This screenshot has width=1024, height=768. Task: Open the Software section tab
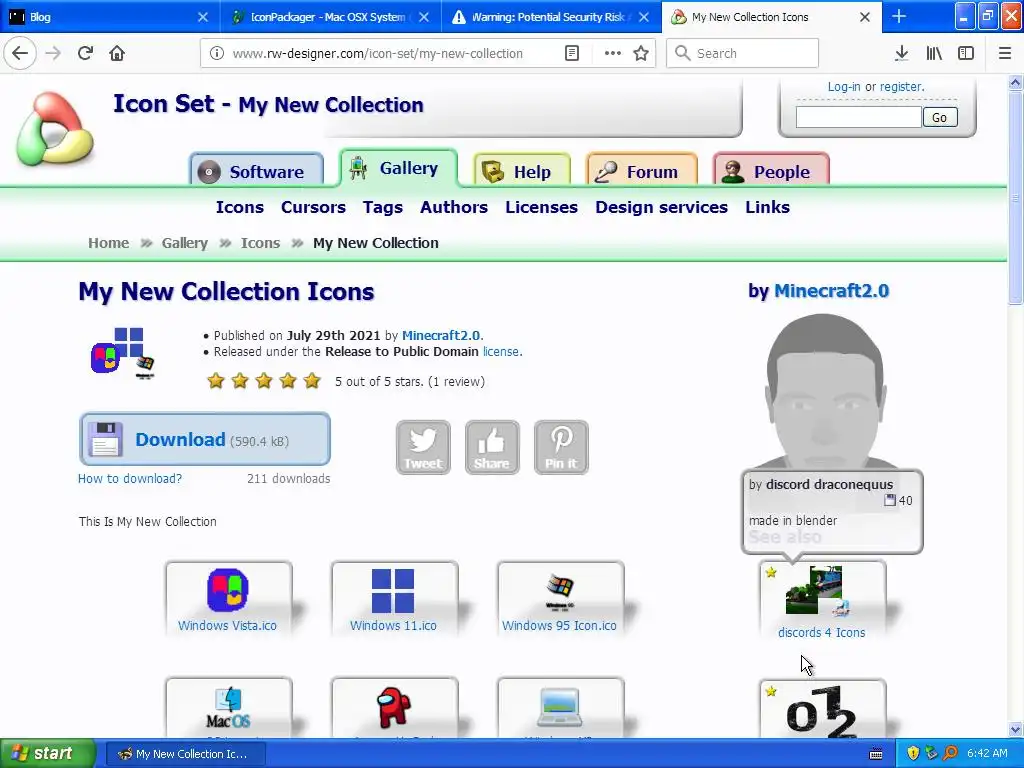pyautogui.click(x=257, y=170)
